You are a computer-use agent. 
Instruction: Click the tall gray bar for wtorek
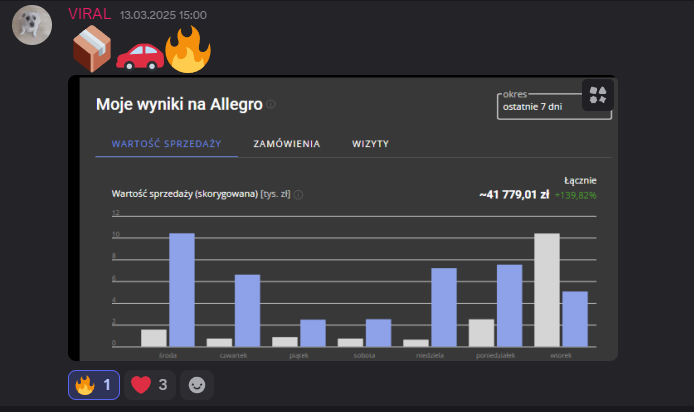click(547, 289)
